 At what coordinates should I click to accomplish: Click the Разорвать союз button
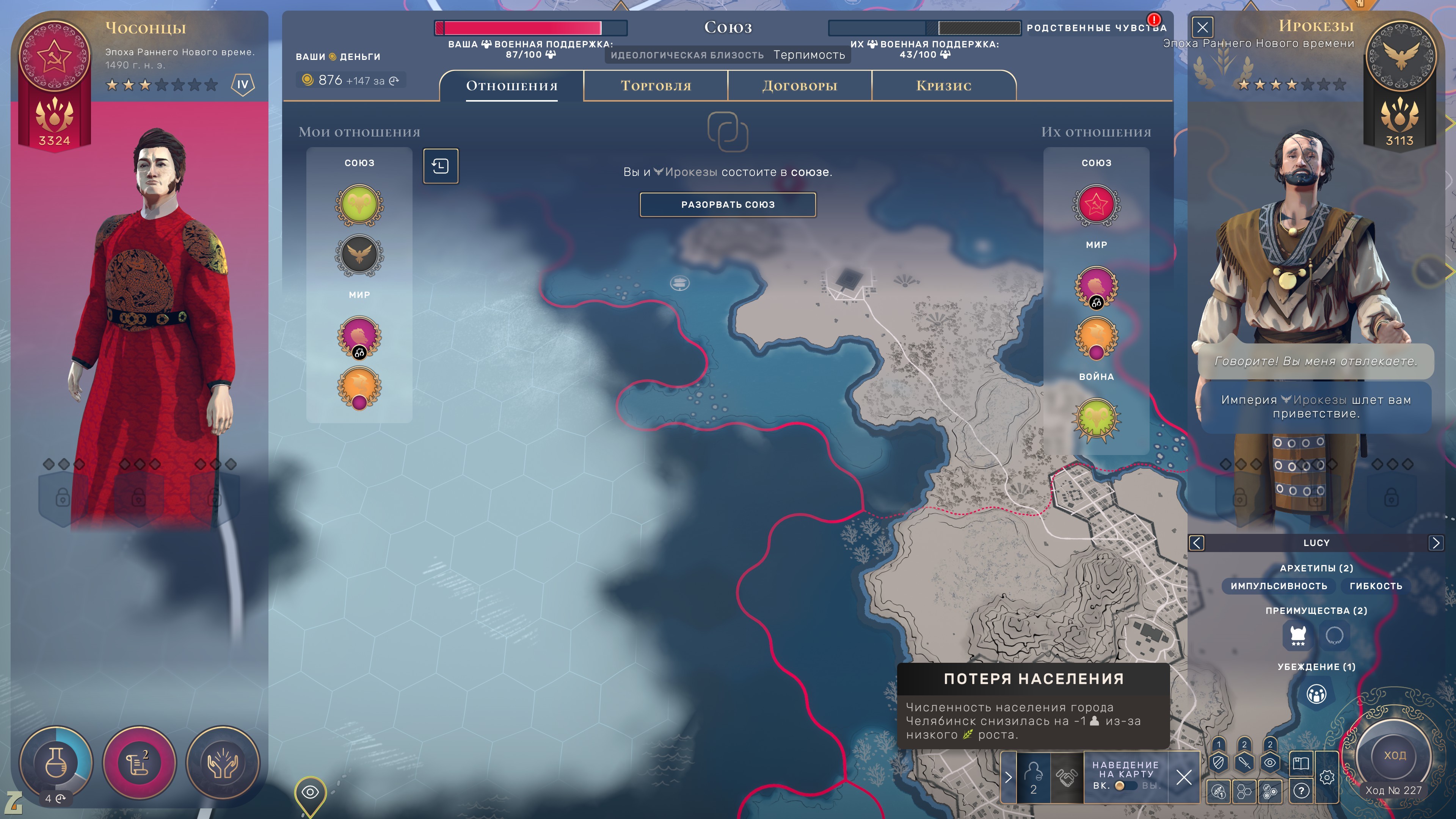(728, 205)
